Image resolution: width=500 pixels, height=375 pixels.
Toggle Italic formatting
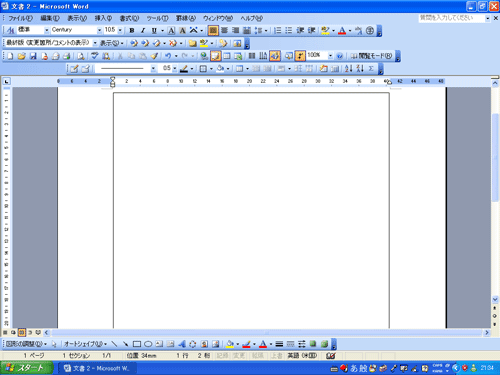(x=143, y=31)
